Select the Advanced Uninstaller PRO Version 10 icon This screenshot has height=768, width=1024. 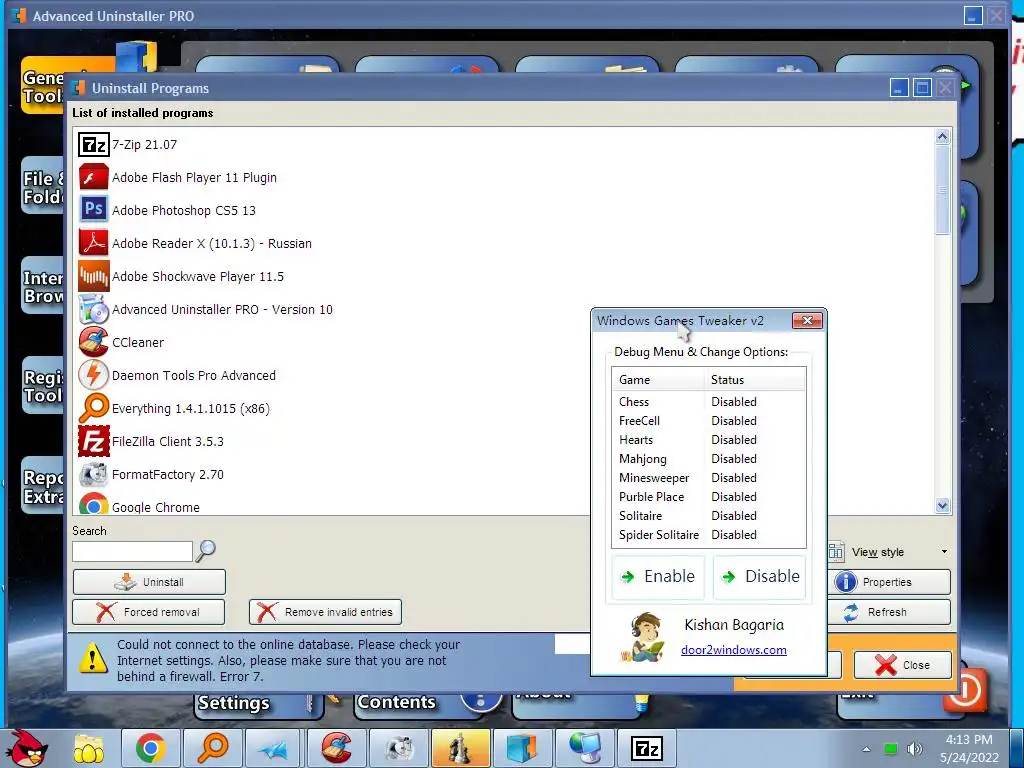[93, 310]
